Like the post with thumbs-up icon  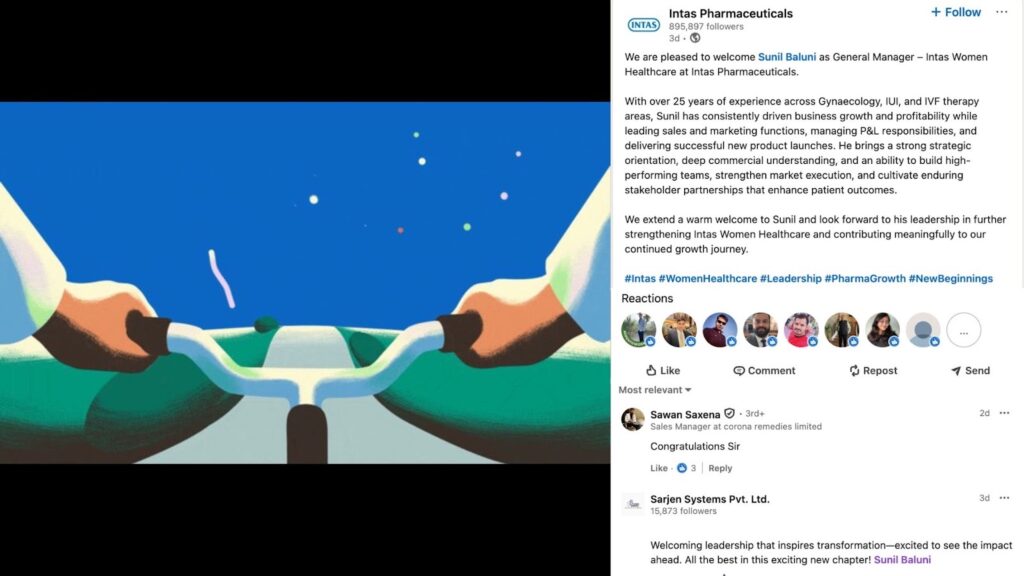pos(663,370)
